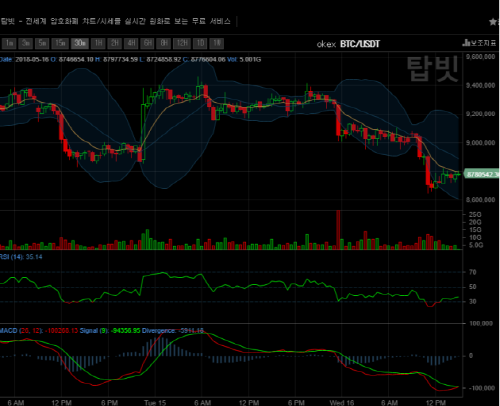Click the RSI 30 level label
This screenshot has width=500, height=406.
[x=473, y=301]
